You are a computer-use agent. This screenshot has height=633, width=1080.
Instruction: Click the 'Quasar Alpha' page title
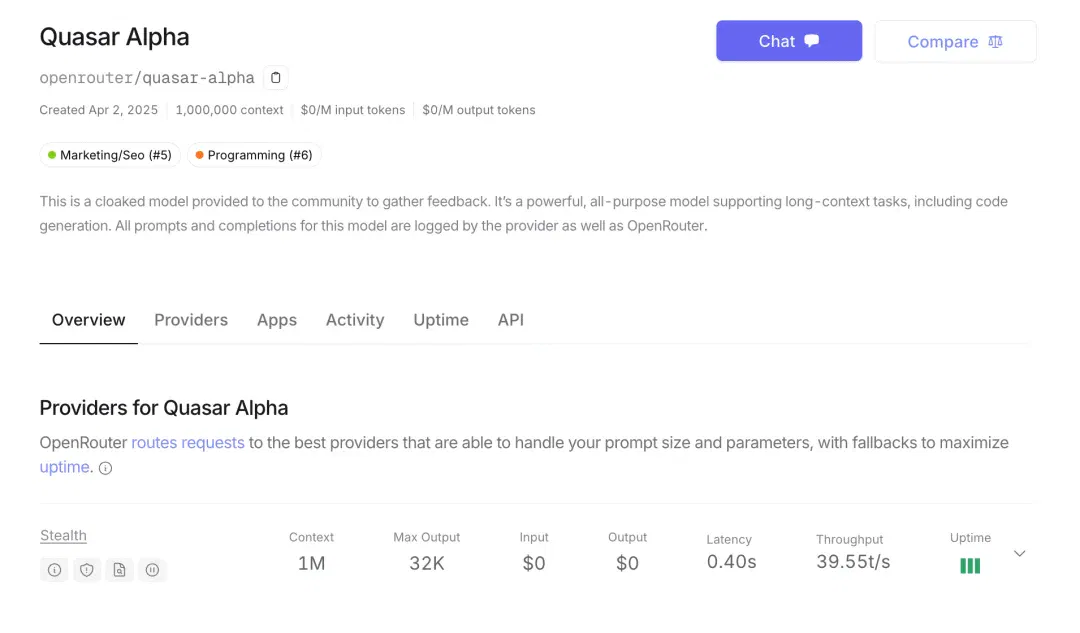[x=114, y=37]
